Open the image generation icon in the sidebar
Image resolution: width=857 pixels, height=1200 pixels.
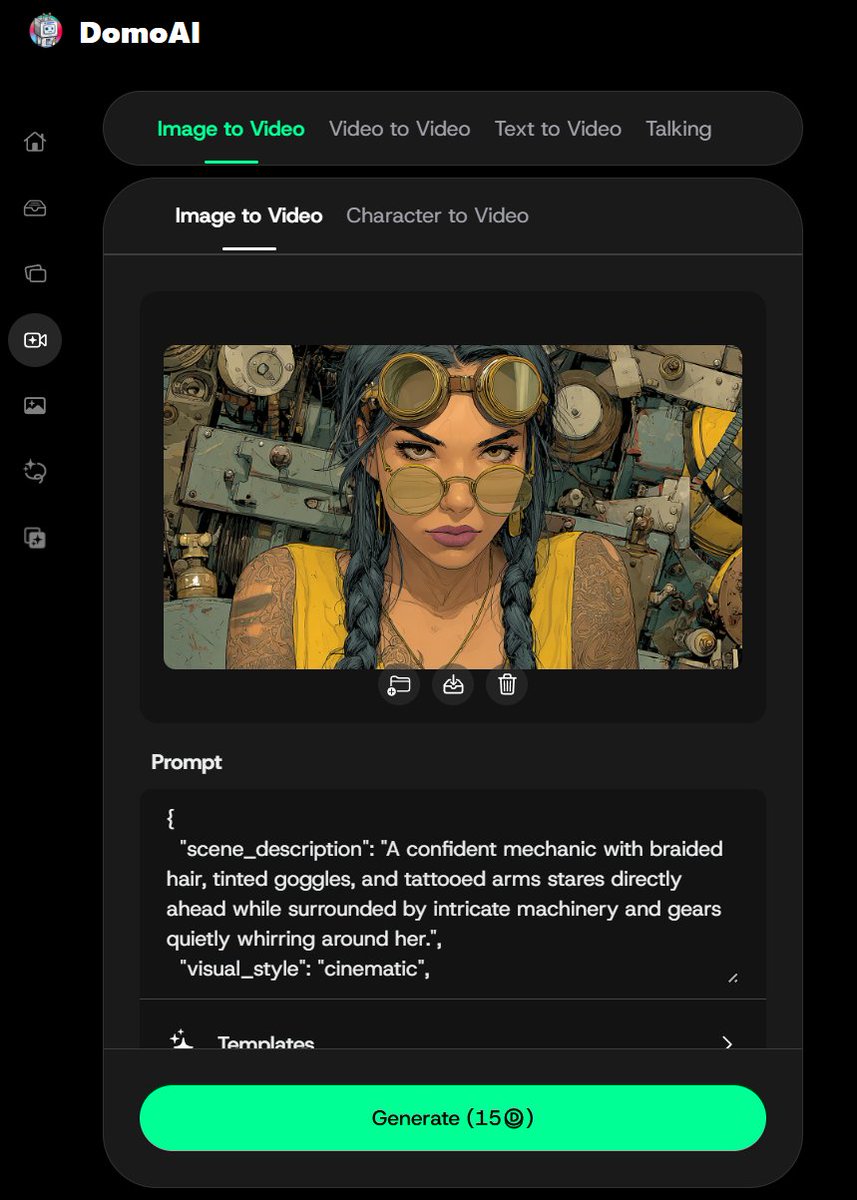35,406
